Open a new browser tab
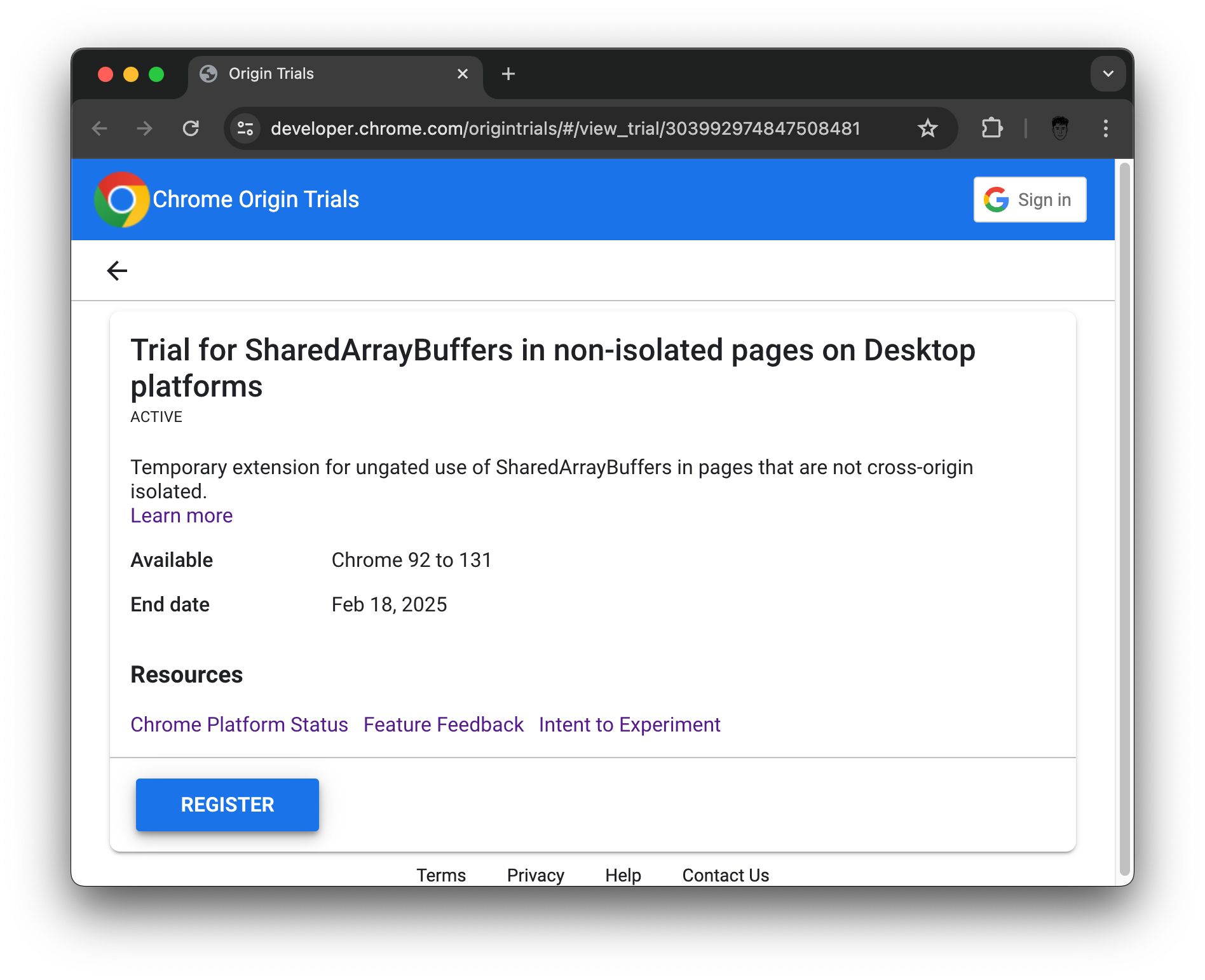 (x=508, y=74)
